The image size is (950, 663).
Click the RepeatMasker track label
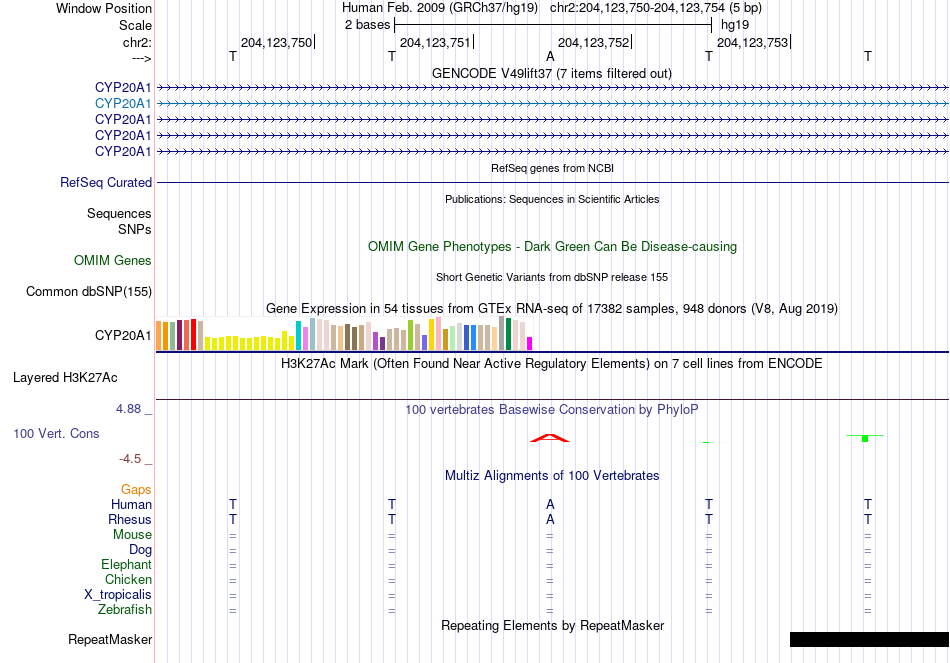110,640
